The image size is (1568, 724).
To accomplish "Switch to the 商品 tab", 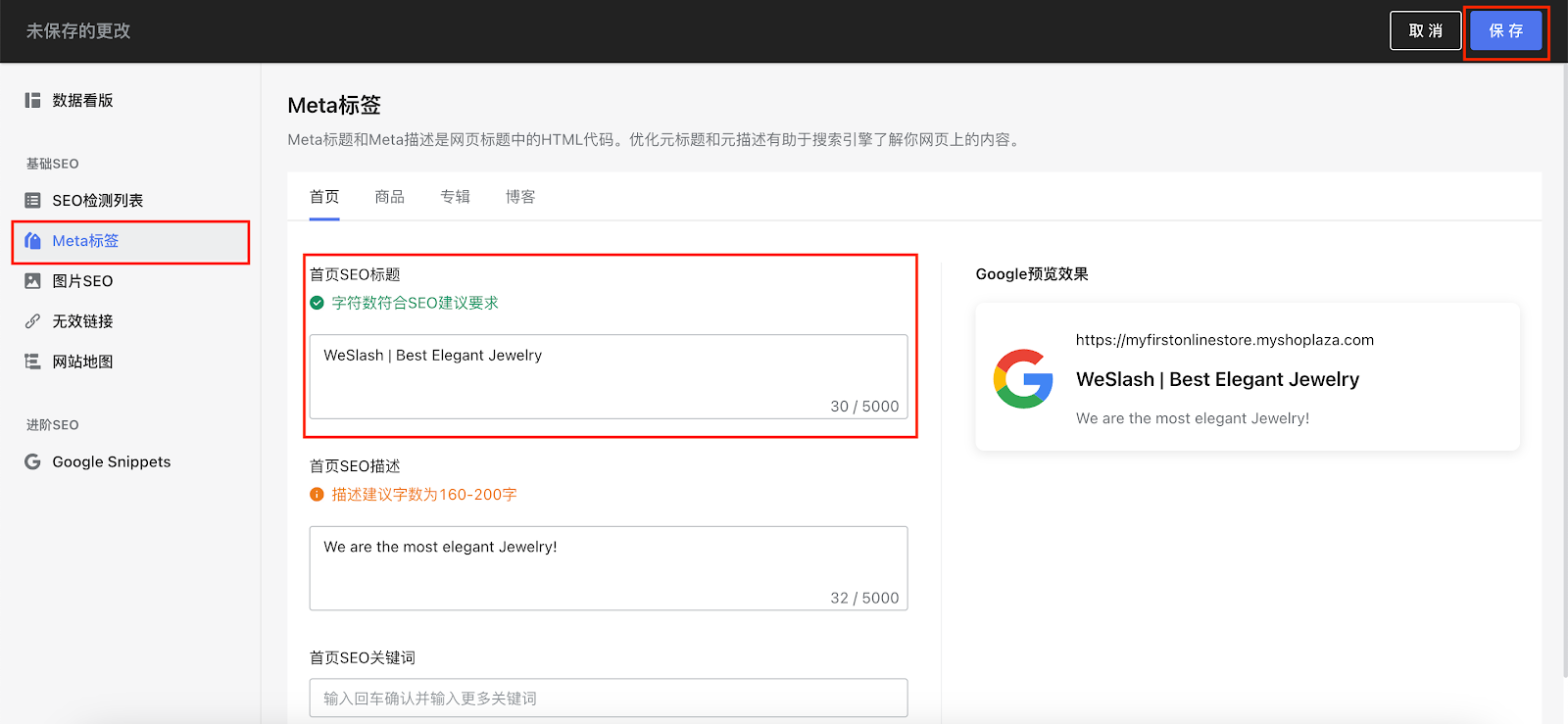I will [390, 197].
